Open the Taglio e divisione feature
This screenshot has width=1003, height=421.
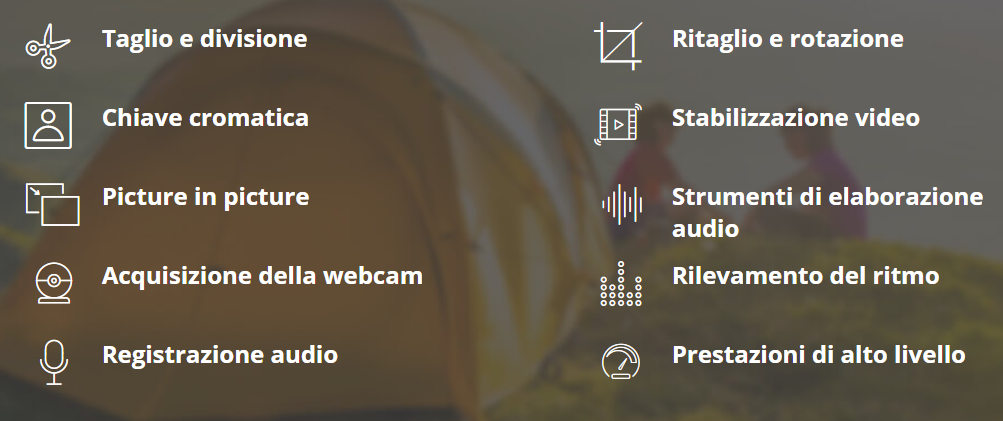pyautogui.click(x=205, y=39)
